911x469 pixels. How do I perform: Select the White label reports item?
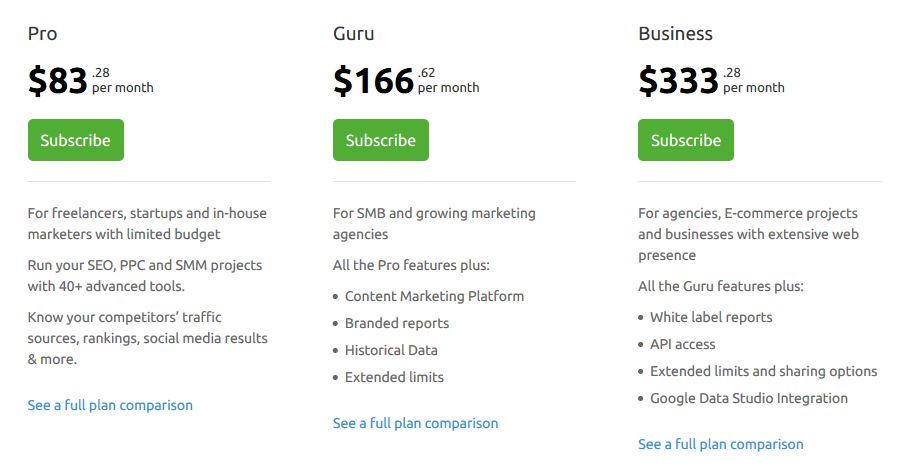[x=711, y=317]
